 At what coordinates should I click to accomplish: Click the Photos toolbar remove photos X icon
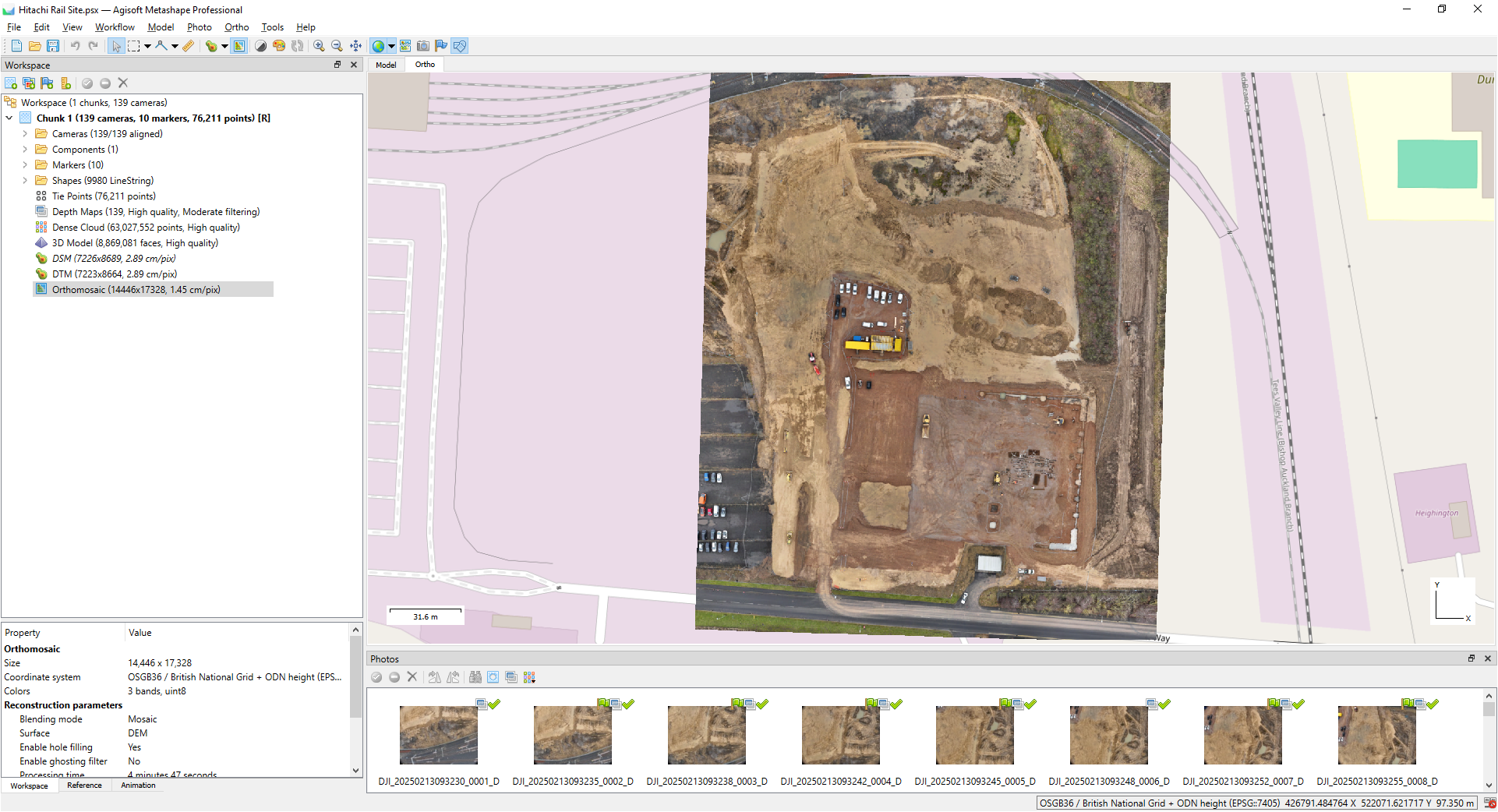point(412,677)
